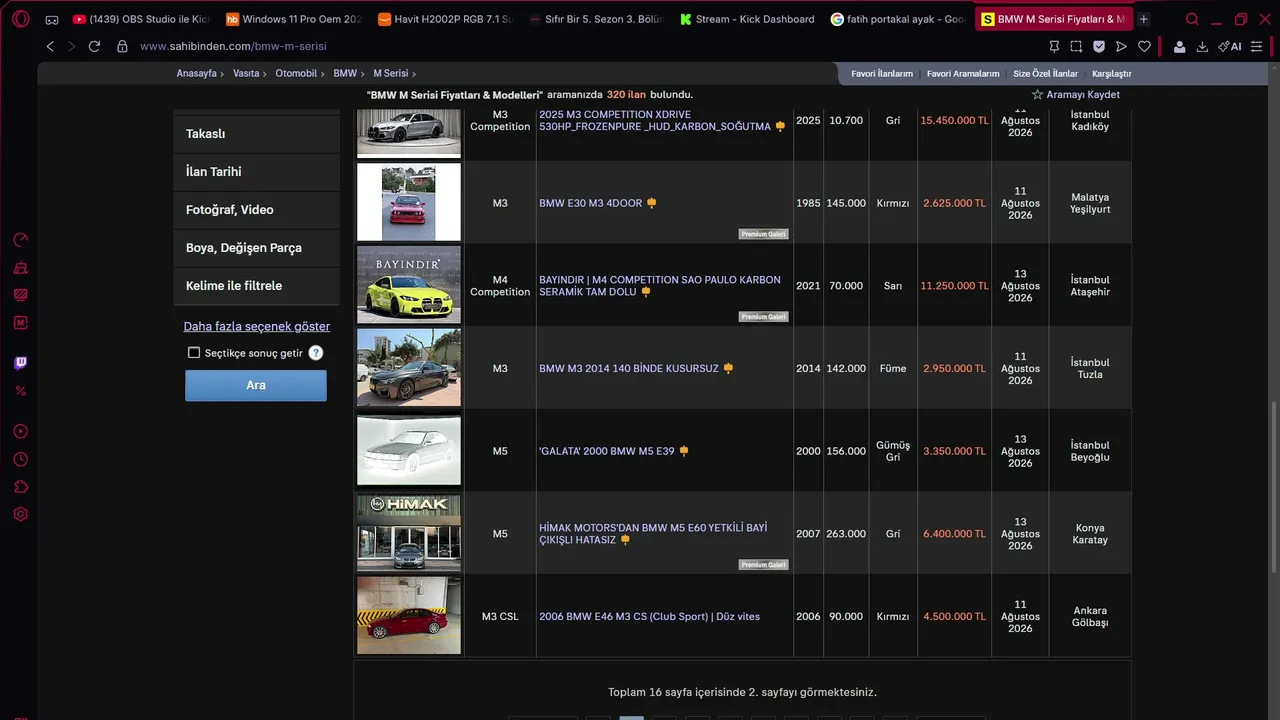Enable the Seçtikçe sonuç getir checkbox
This screenshot has width=1280, height=720.
194,353
